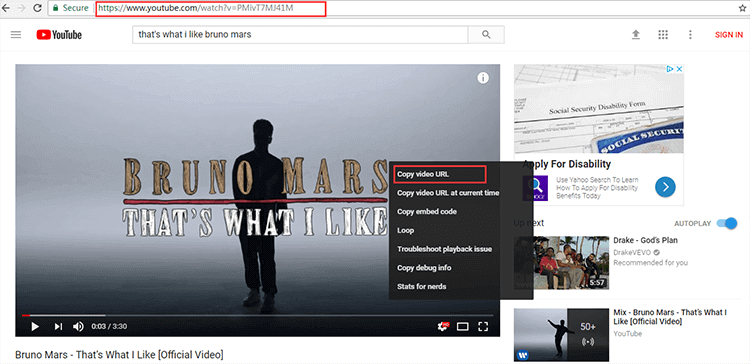
Task: Open the player settings gear
Action: [x=443, y=326]
